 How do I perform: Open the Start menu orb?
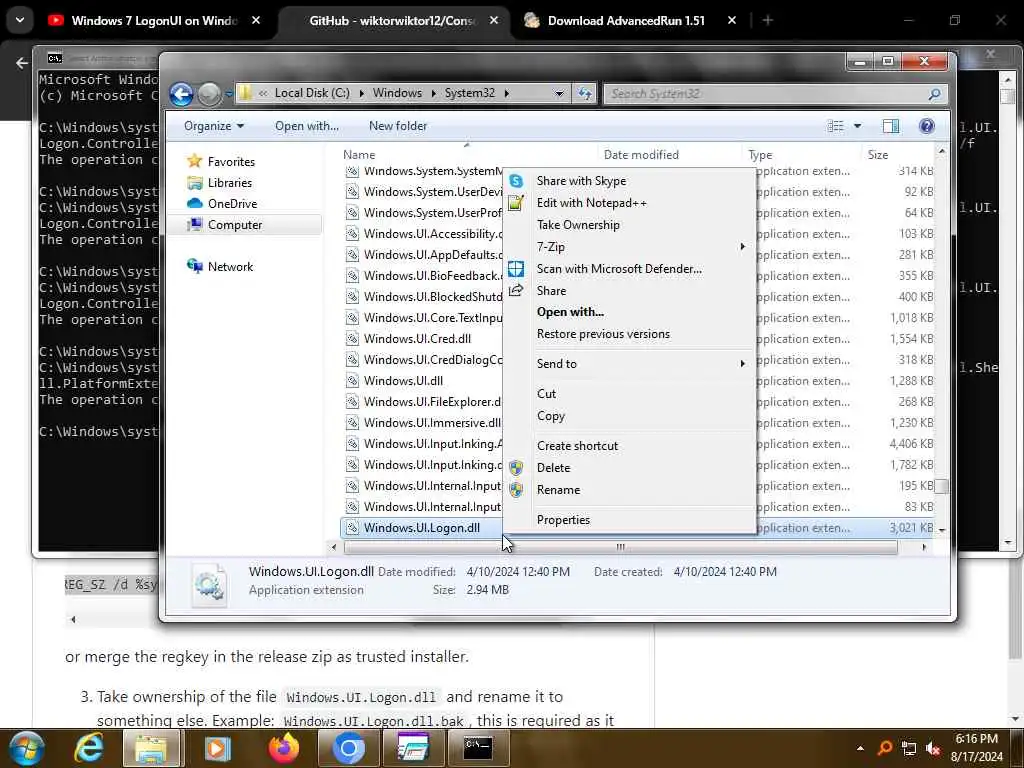[x=27, y=748]
